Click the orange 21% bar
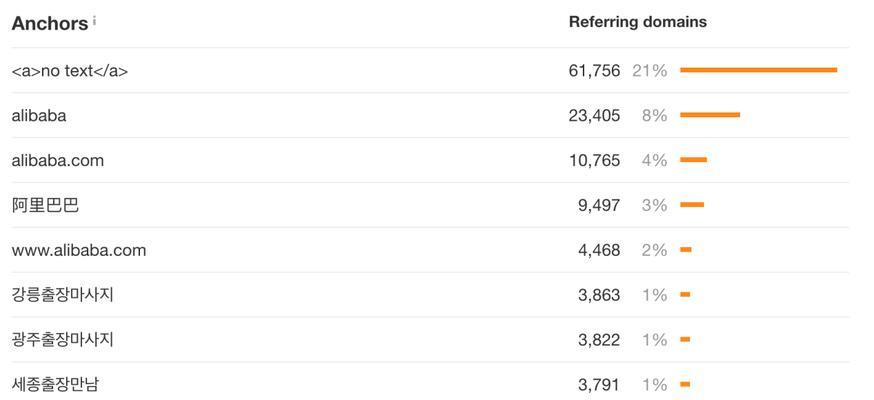The width and height of the screenshot is (874, 400). (759, 70)
